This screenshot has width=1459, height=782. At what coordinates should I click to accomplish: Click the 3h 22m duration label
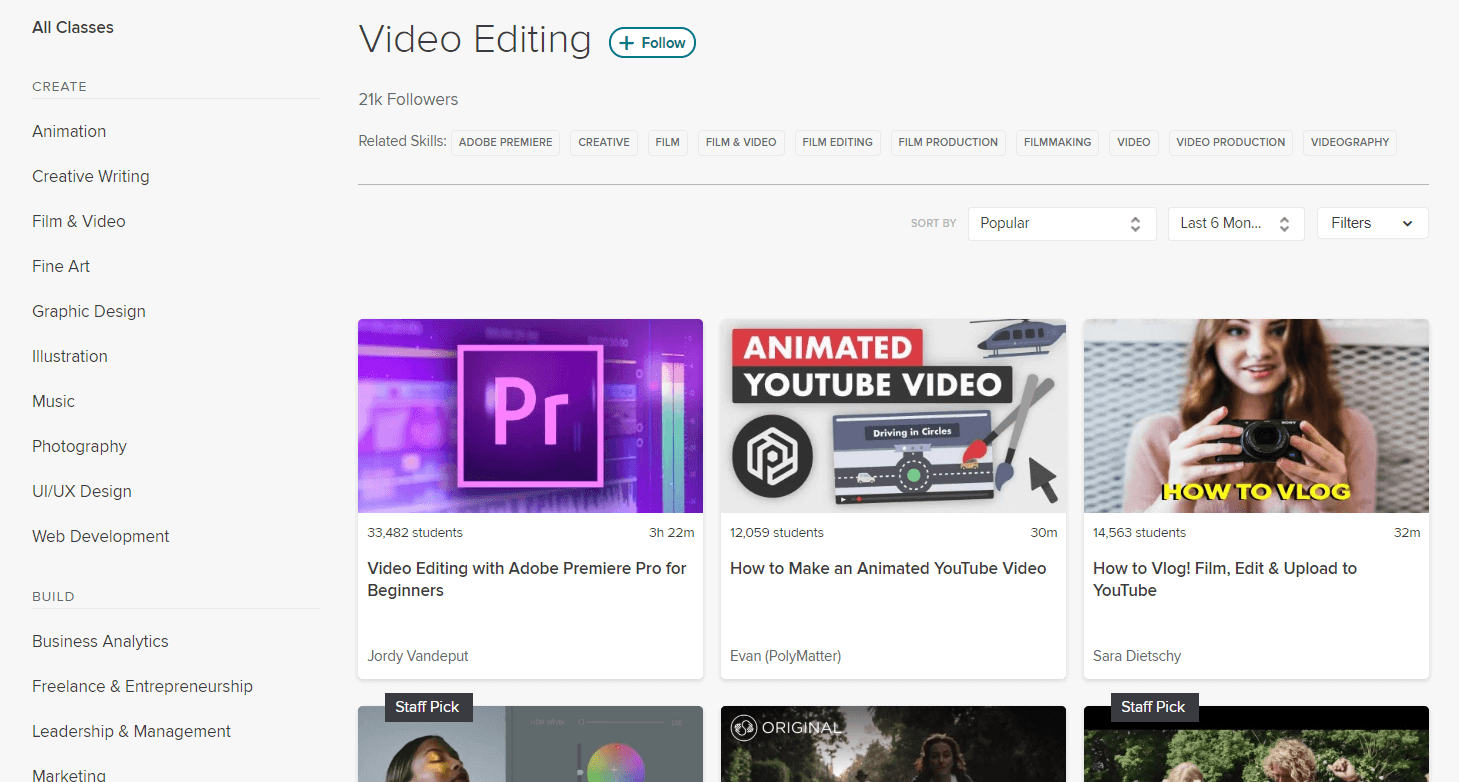pos(672,533)
